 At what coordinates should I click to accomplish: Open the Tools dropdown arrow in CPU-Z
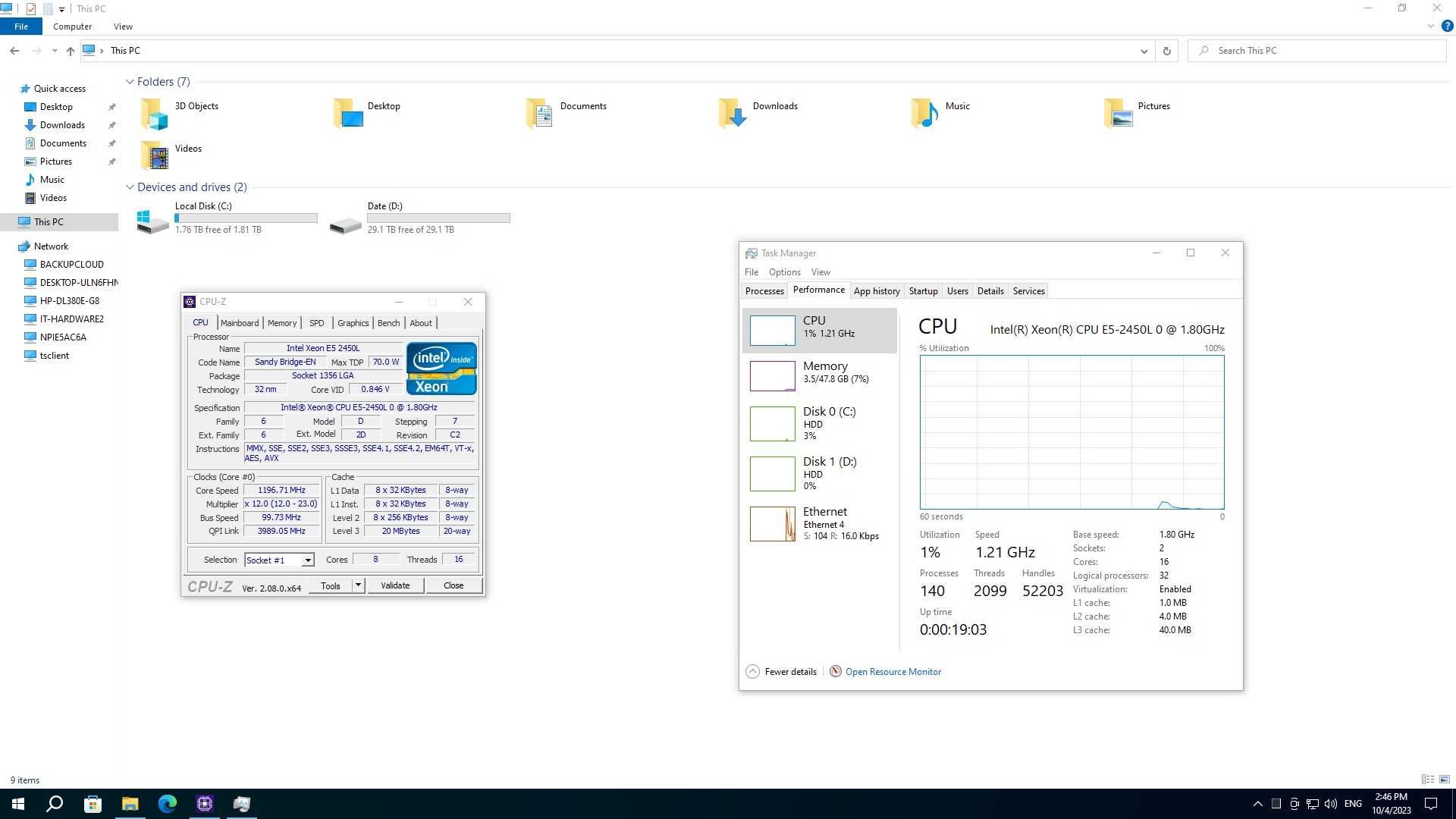point(358,585)
